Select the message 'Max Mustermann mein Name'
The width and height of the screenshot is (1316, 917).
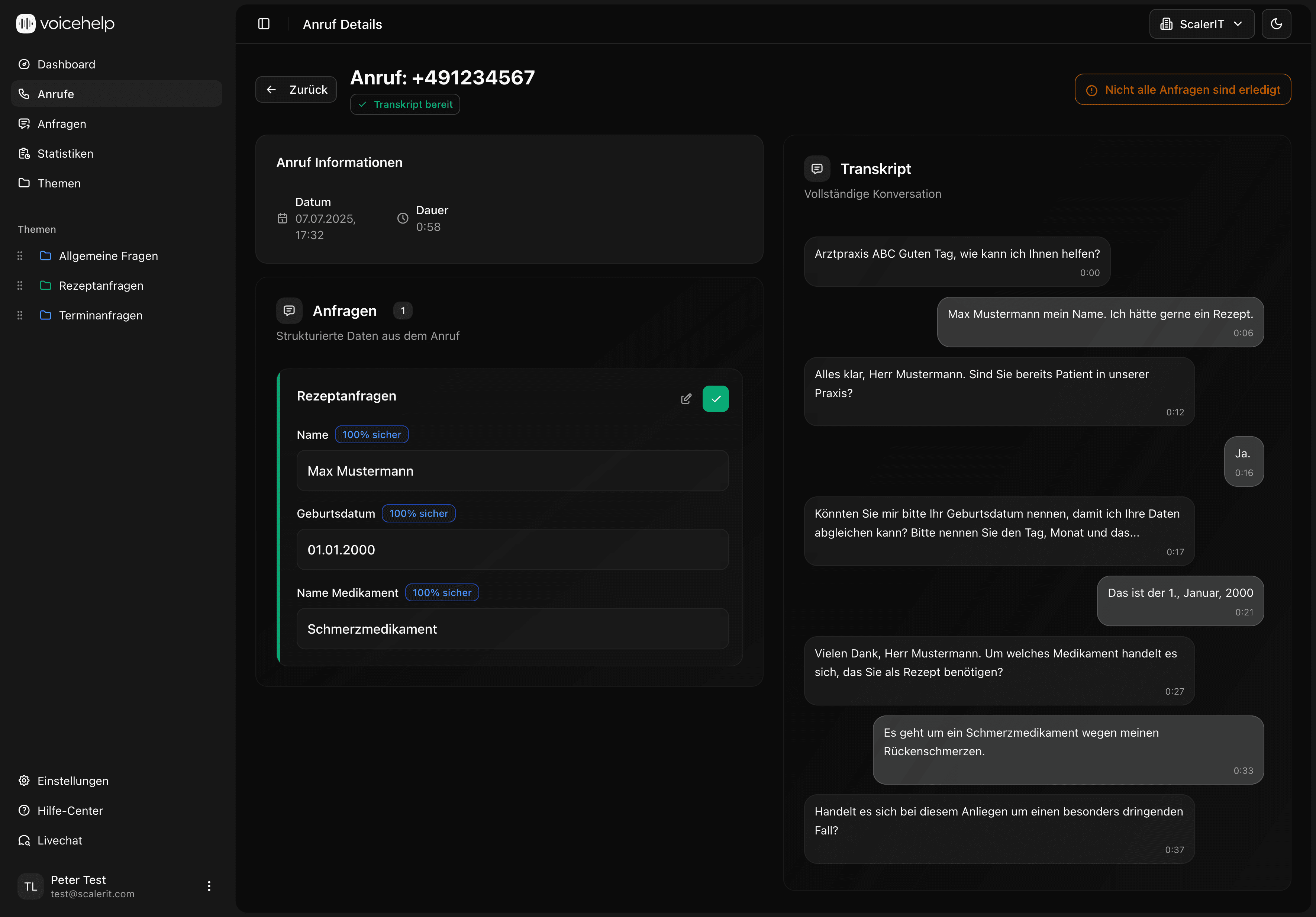pos(1100,322)
